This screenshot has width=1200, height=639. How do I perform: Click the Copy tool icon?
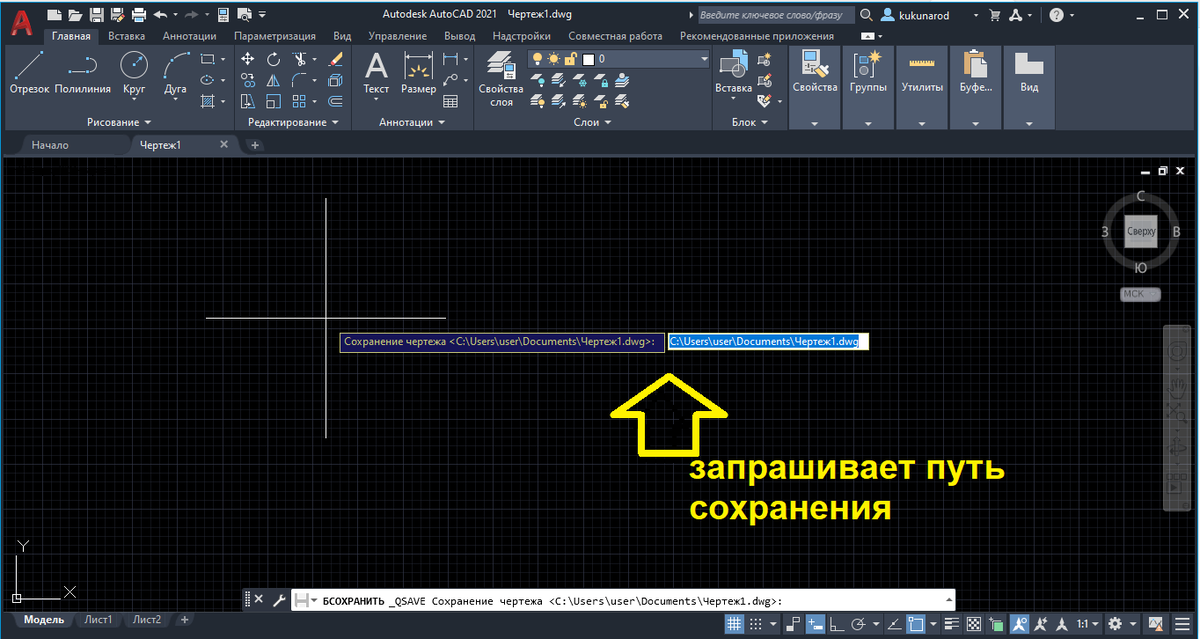click(248, 81)
